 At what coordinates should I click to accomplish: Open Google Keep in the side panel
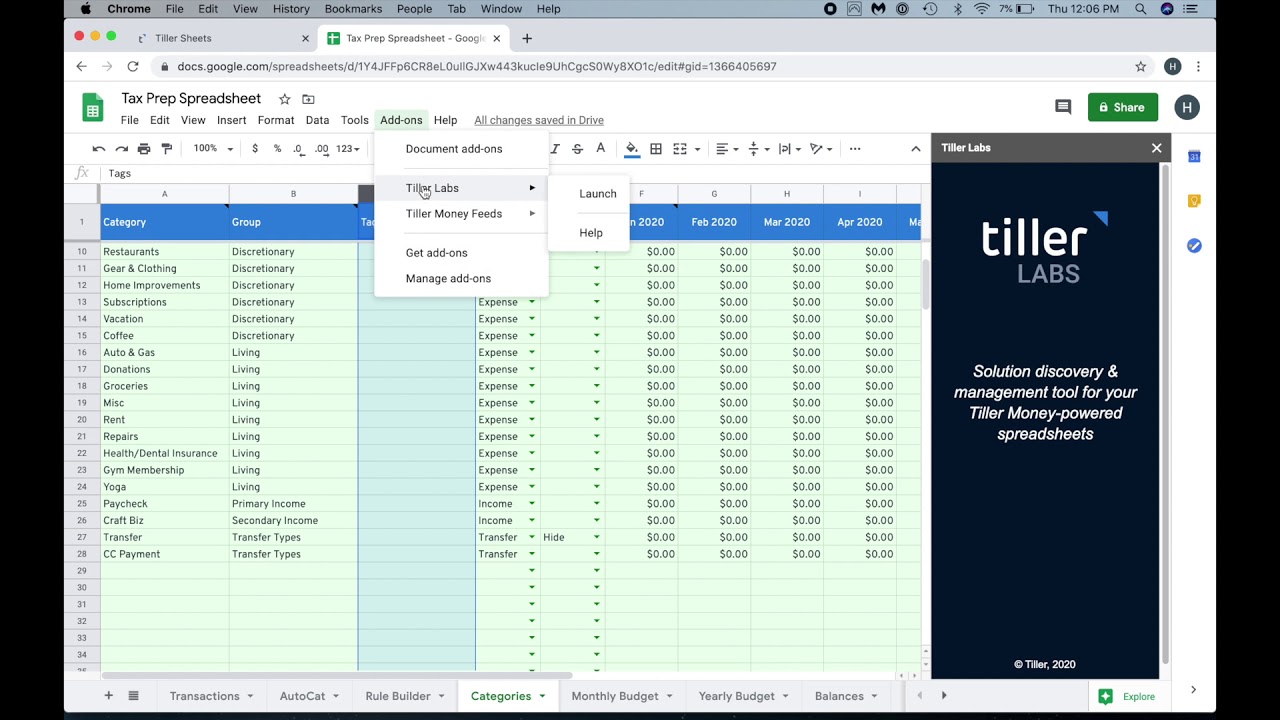(1194, 201)
